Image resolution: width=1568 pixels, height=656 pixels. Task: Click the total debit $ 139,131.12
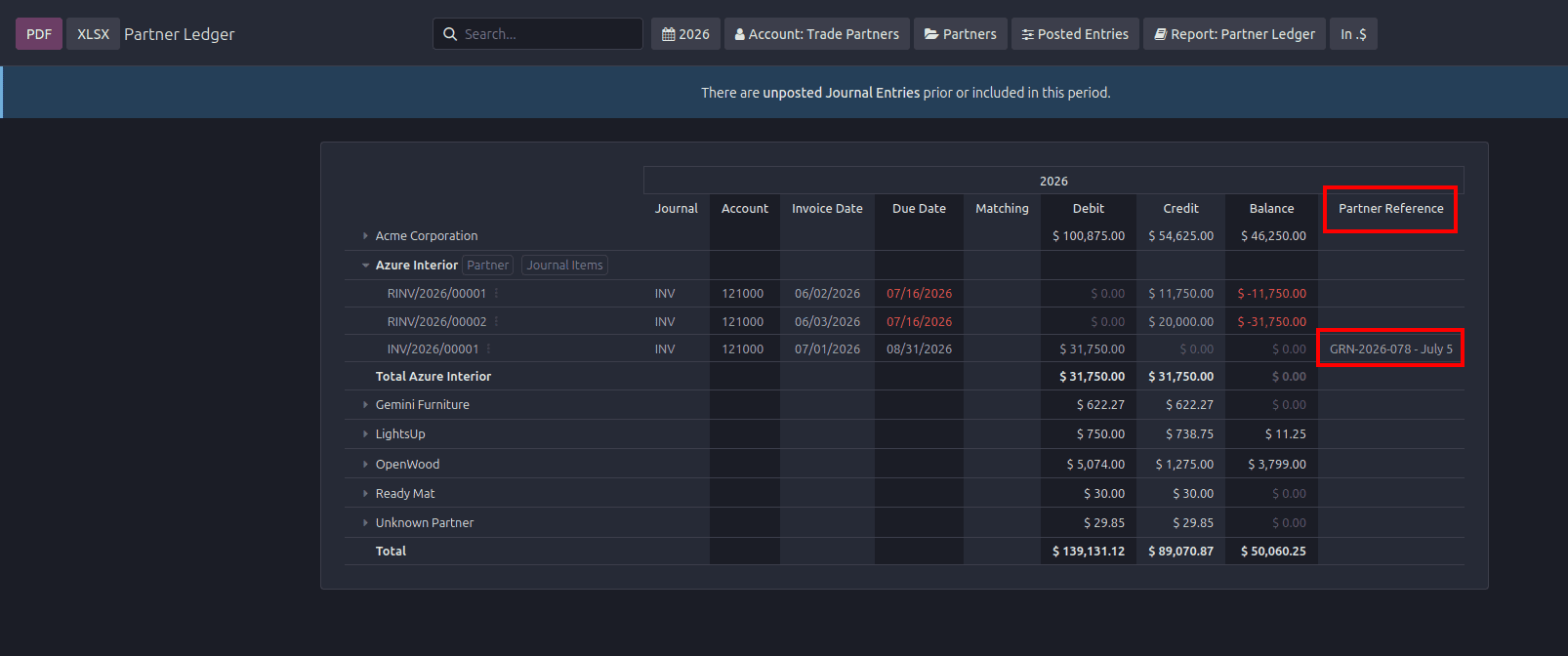[x=1089, y=552]
